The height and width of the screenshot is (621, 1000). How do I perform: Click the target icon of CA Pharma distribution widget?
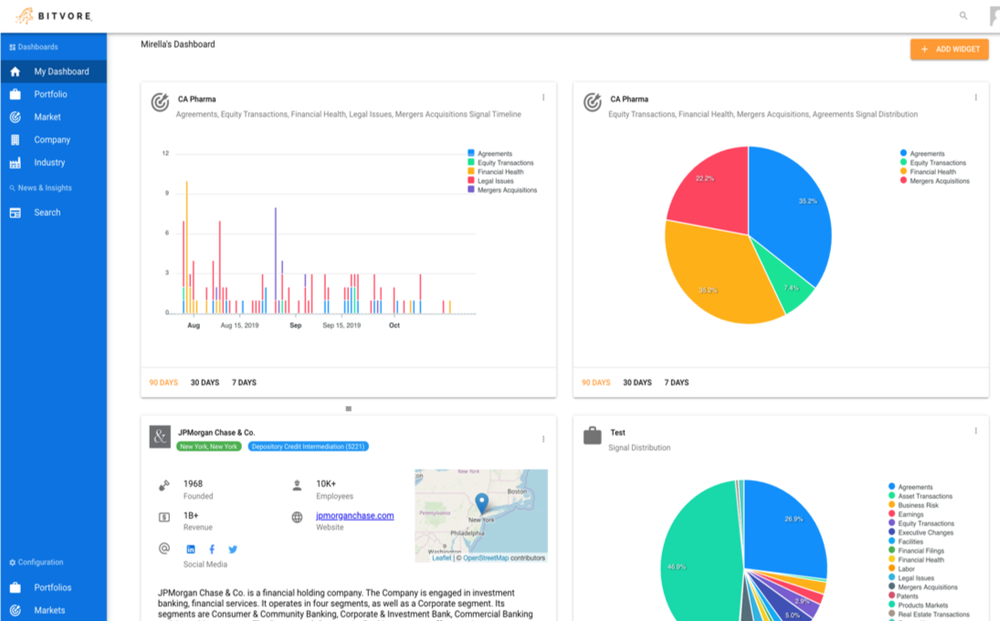[592, 102]
